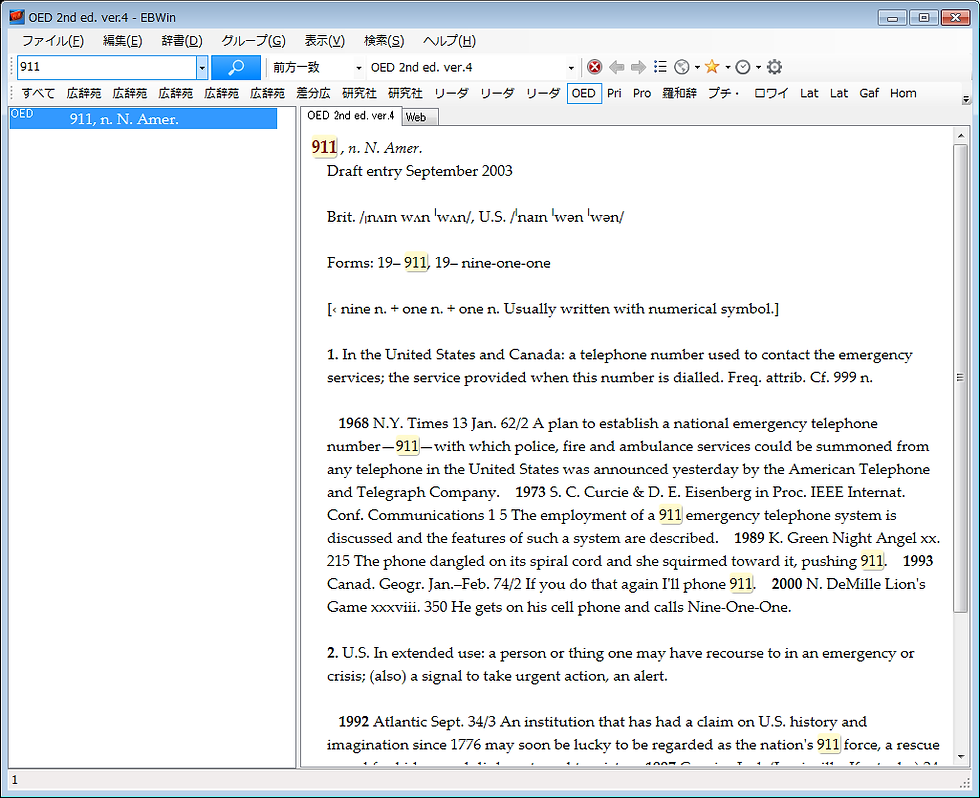
Task: Click the globe web search icon
Action: pyautogui.click(x=682, y=67)
